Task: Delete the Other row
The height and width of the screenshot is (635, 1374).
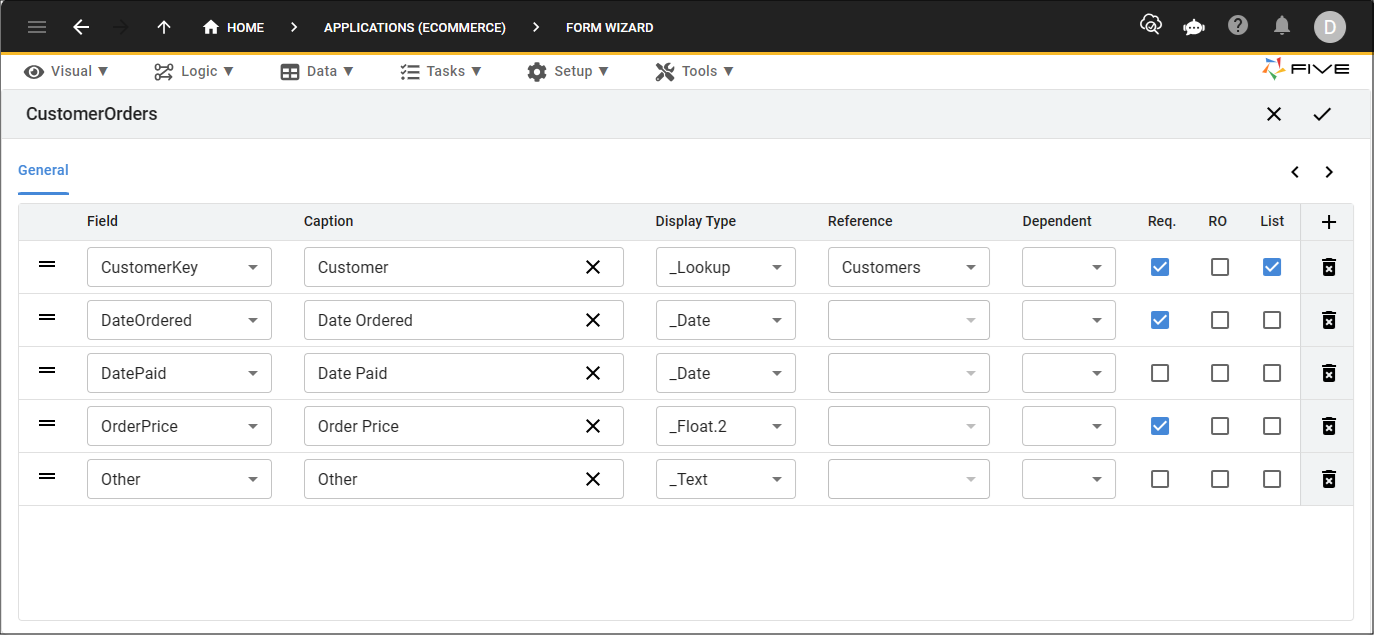Action: (x=1328, y=479)
